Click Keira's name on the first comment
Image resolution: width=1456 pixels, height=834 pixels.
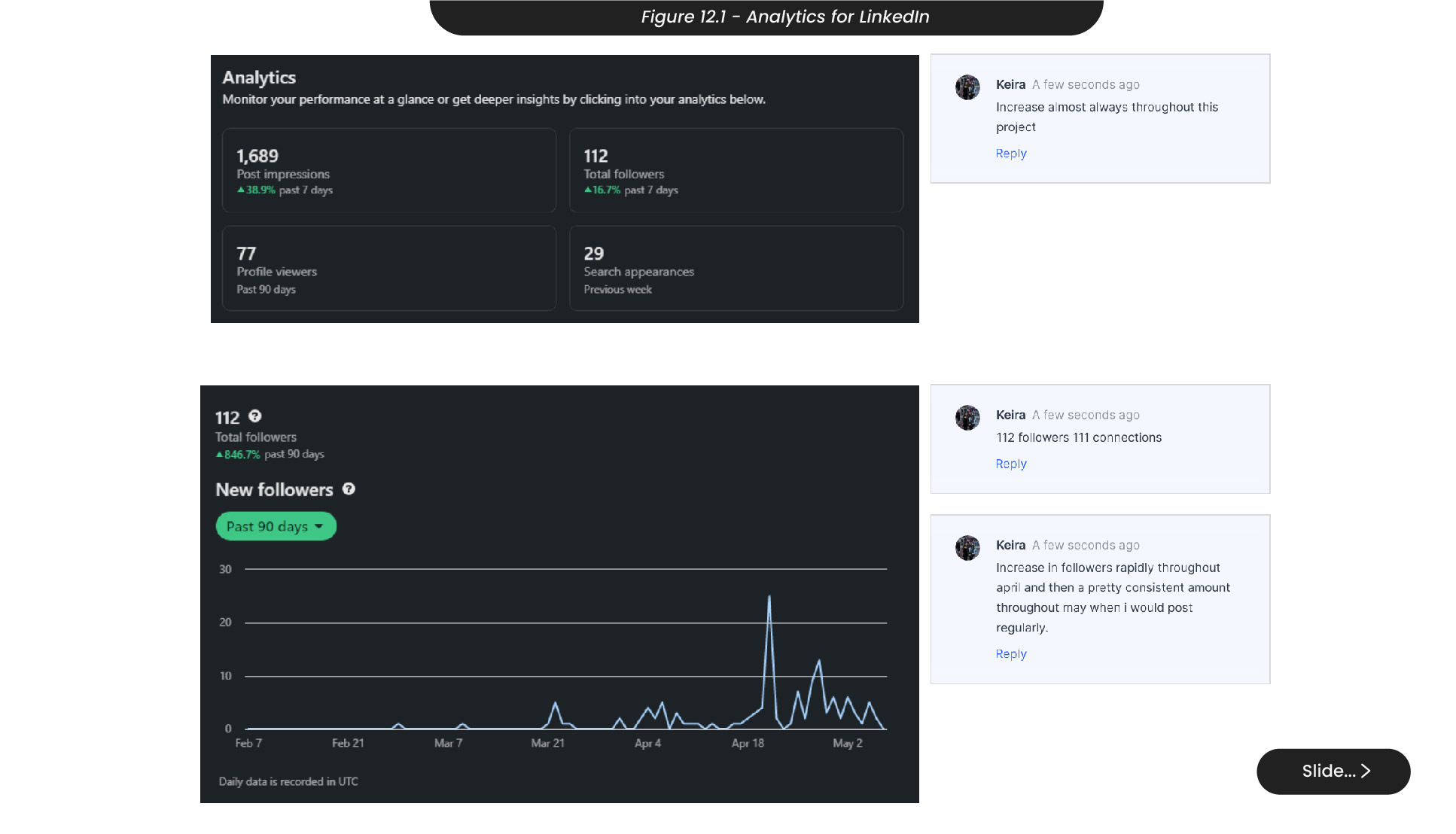tap(1010, 85)
